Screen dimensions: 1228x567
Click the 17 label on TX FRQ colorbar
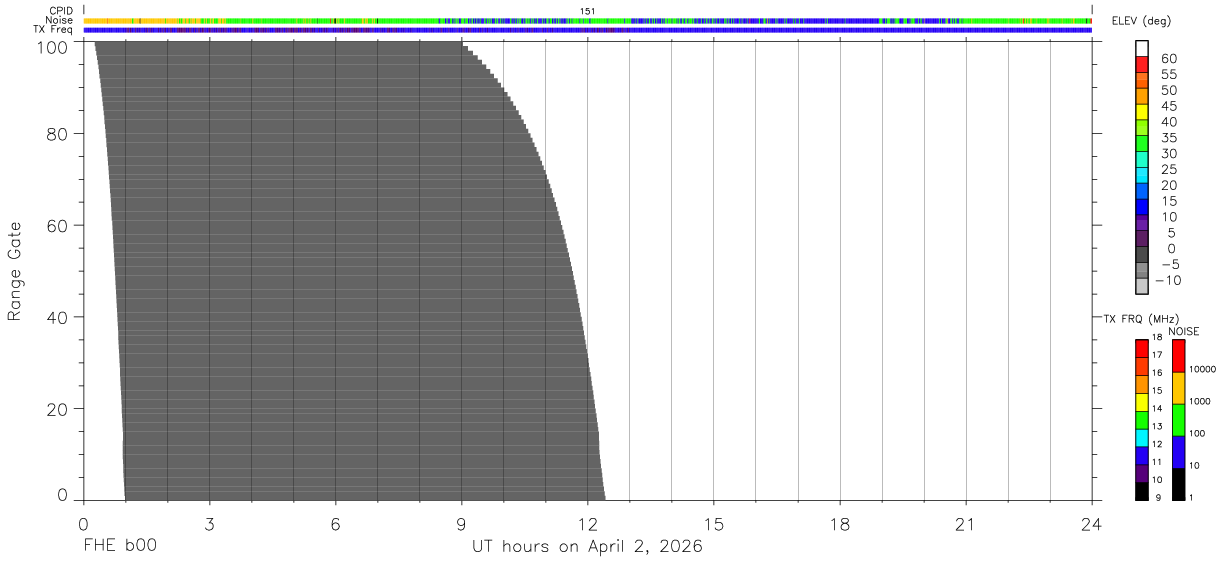tap(1157, 355)
